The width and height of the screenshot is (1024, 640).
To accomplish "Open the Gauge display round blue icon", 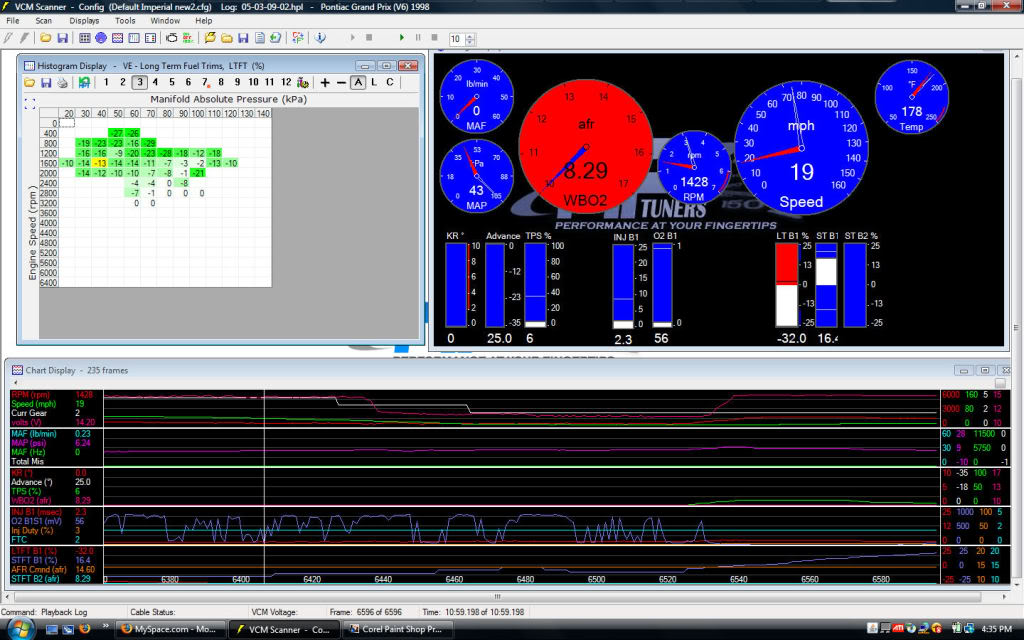I will pos(101,38).
